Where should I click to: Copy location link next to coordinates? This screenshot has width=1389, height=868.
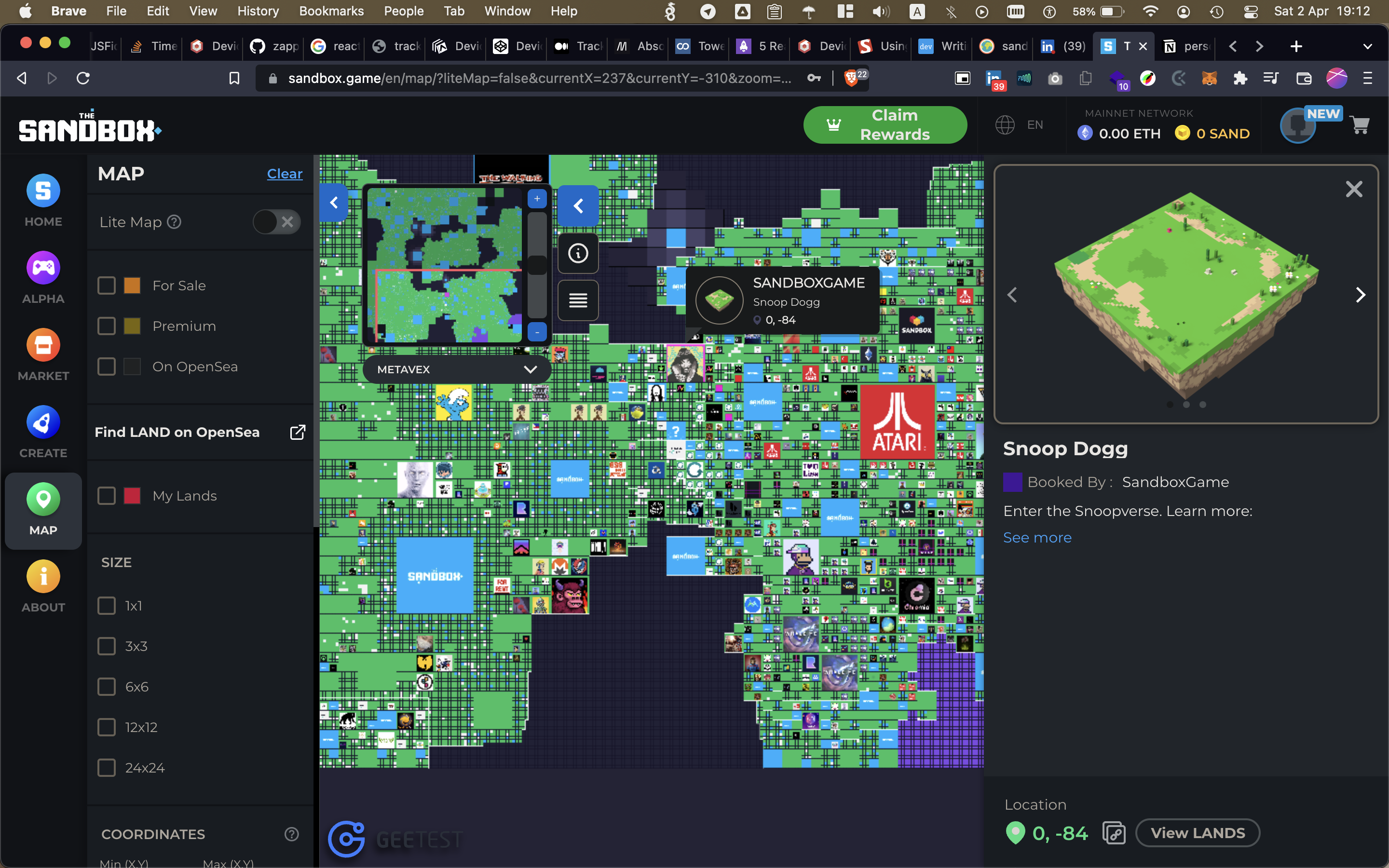[1114, 833]
